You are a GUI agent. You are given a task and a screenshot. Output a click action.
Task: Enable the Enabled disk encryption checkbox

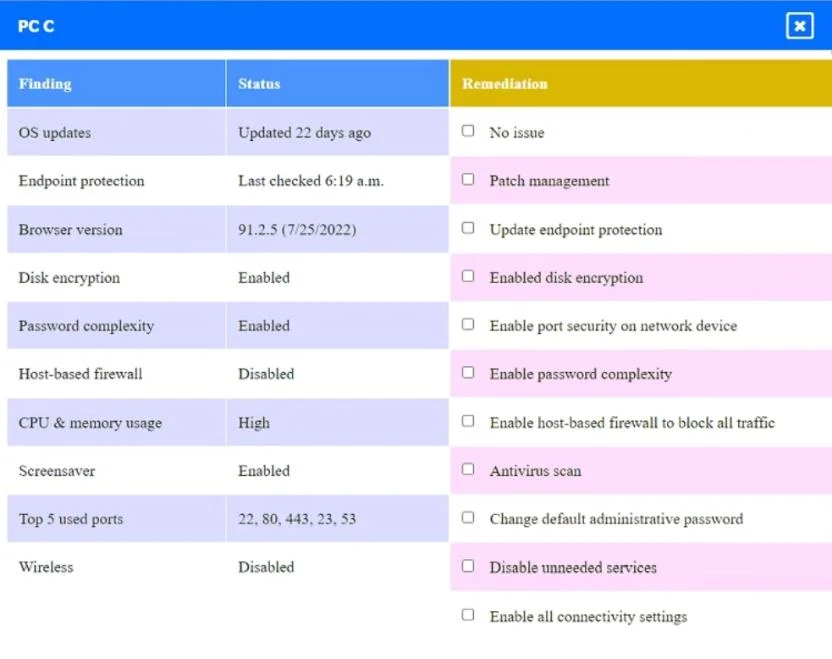468,276
